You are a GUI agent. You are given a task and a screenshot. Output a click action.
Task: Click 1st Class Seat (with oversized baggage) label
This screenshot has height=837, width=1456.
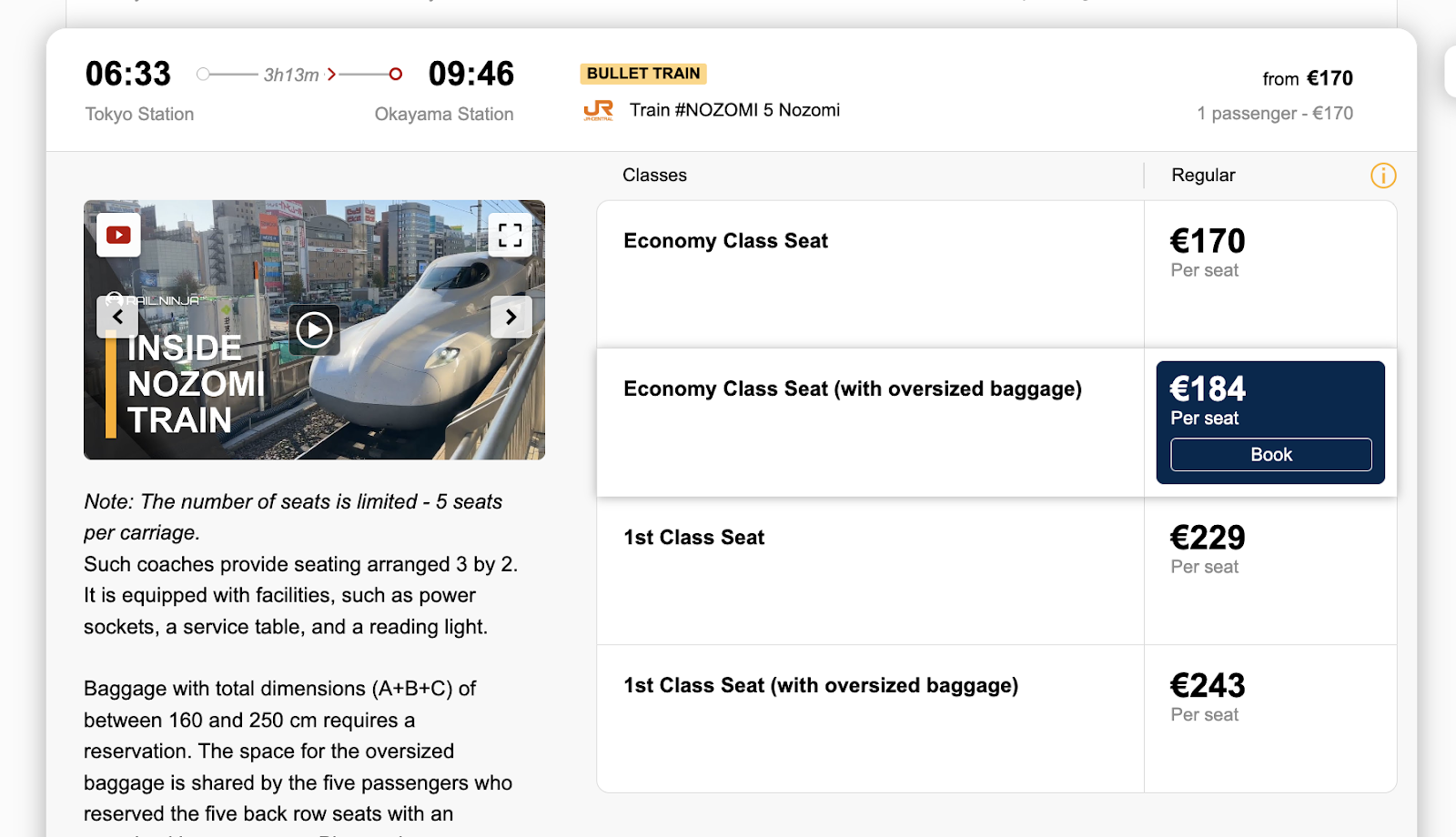tap(821, 686)
